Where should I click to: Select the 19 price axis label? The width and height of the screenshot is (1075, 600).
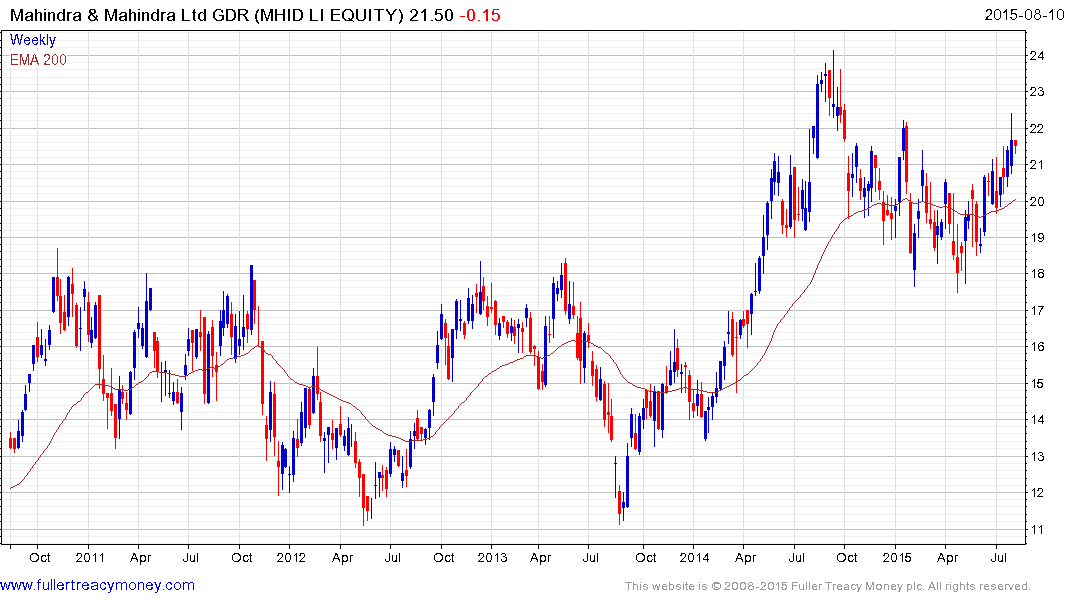1037,238
